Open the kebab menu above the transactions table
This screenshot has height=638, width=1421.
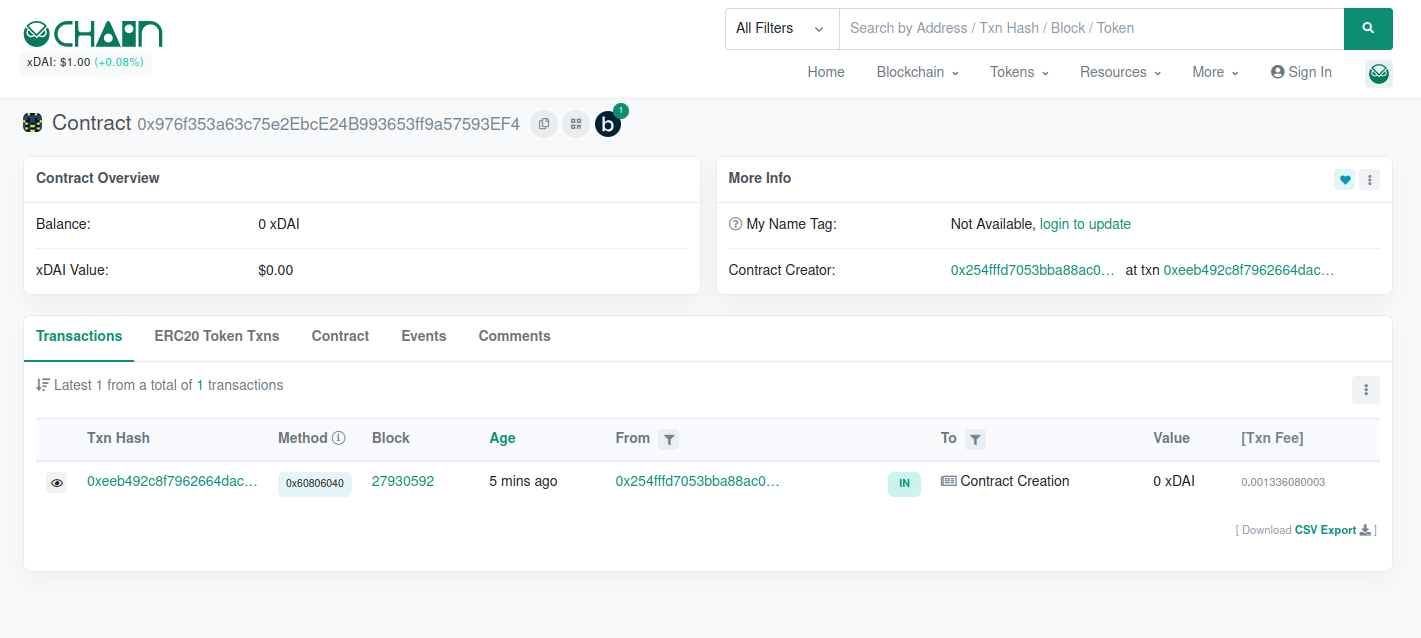pyautogui.click(x=1365, y=390)
